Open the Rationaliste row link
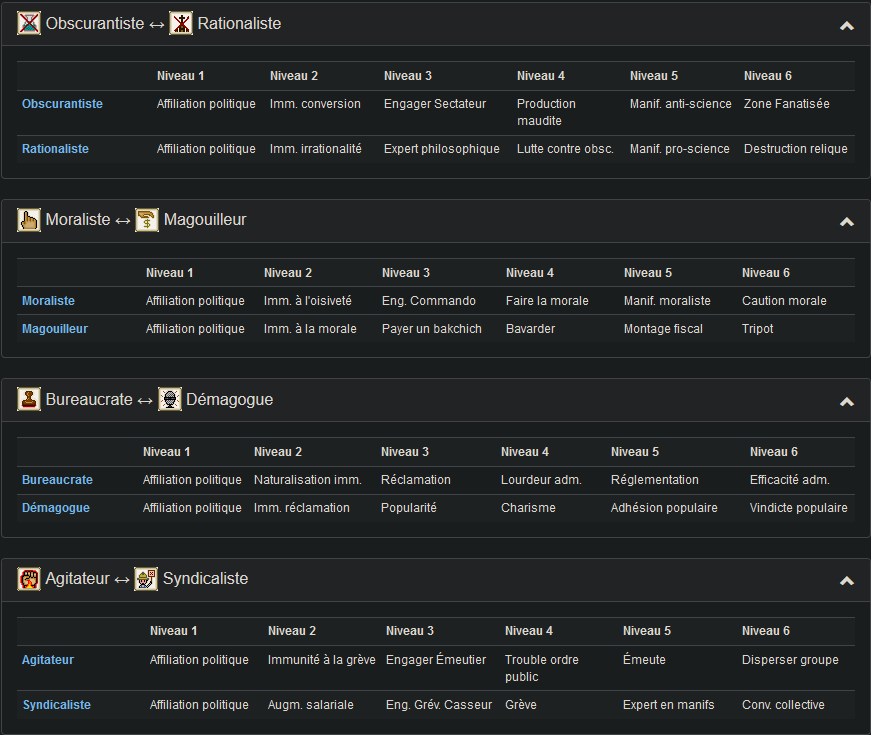Image resolution: width=871 pixels, height=735 pixels. [x=55, y=149]
